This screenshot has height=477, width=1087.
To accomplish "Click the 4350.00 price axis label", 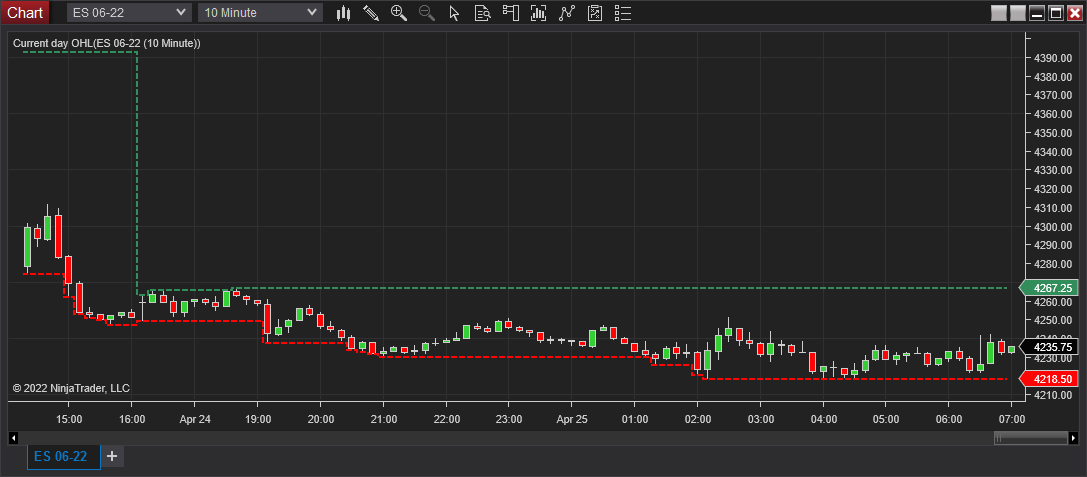I will click(x=1054, y=132).
